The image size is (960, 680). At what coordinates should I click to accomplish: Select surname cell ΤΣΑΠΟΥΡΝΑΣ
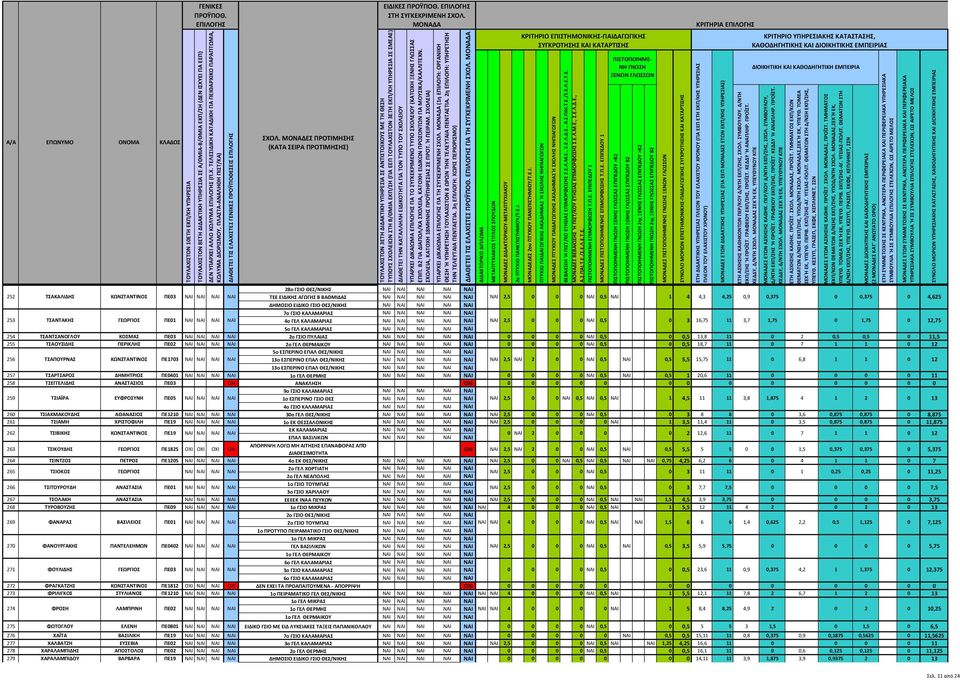point(60,360)
